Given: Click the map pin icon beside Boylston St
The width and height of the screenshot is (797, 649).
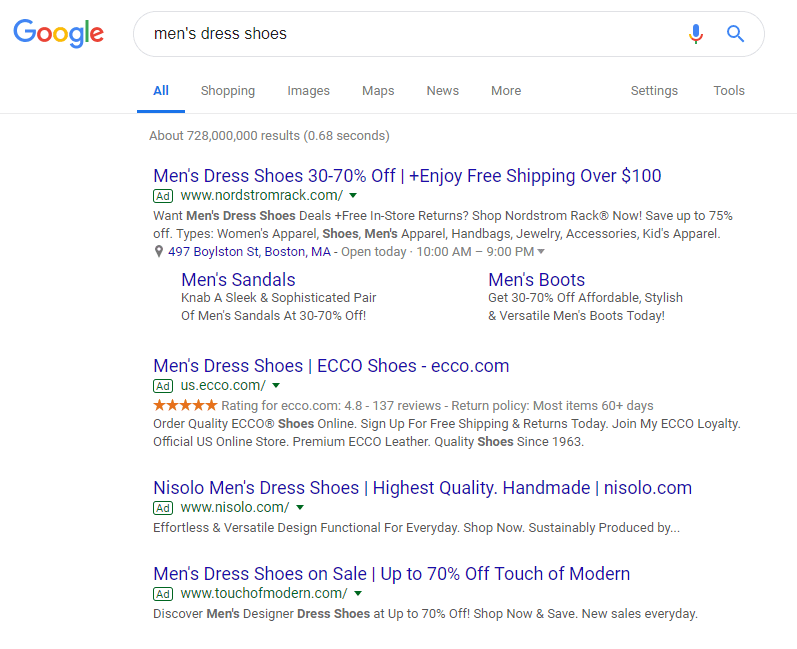Looking at the screenshot, I should point(159,252).
